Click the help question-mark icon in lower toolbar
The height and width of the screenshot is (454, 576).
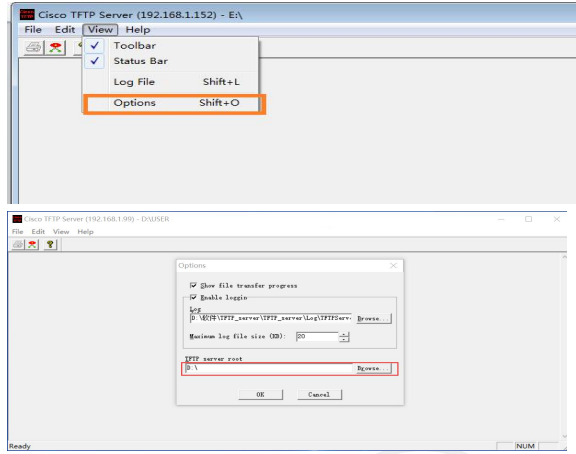tap(50, 244)
